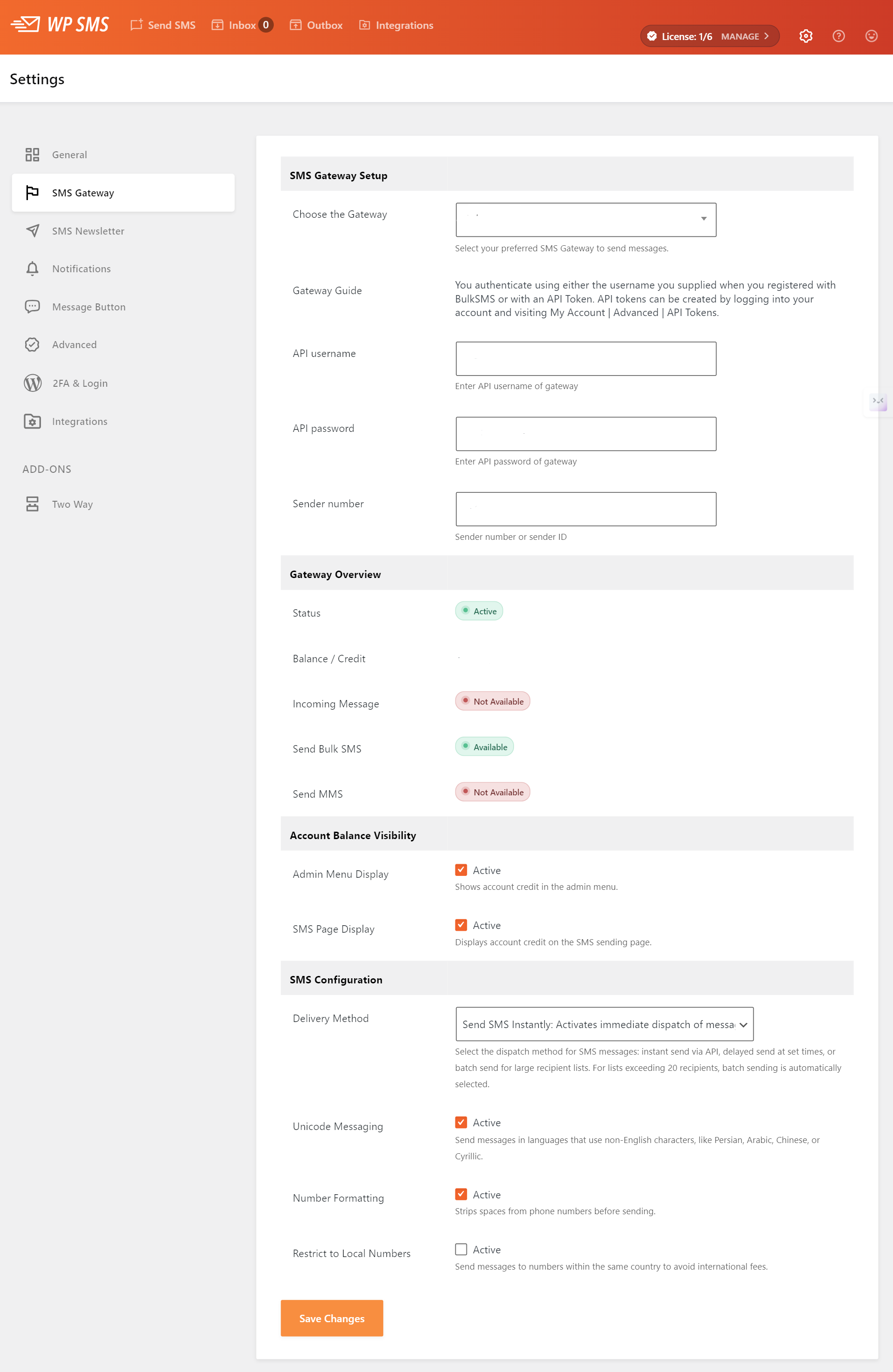Click the Account Balance Visibility heading
The height and width of the screenshot is (1372, 893).
pyautogui.click(x=352, y=835)
